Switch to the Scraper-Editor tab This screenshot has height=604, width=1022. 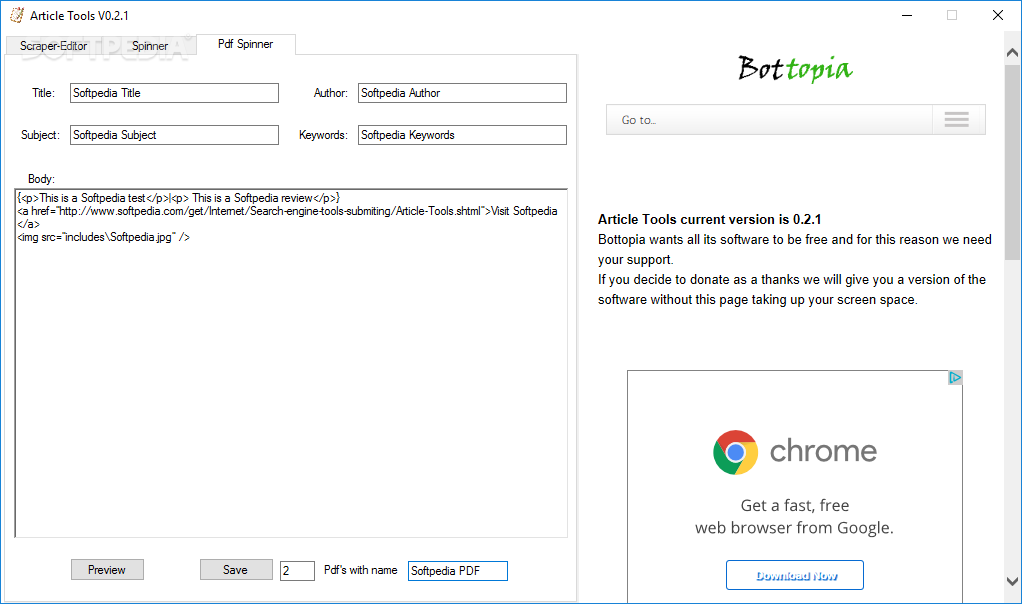53,46
